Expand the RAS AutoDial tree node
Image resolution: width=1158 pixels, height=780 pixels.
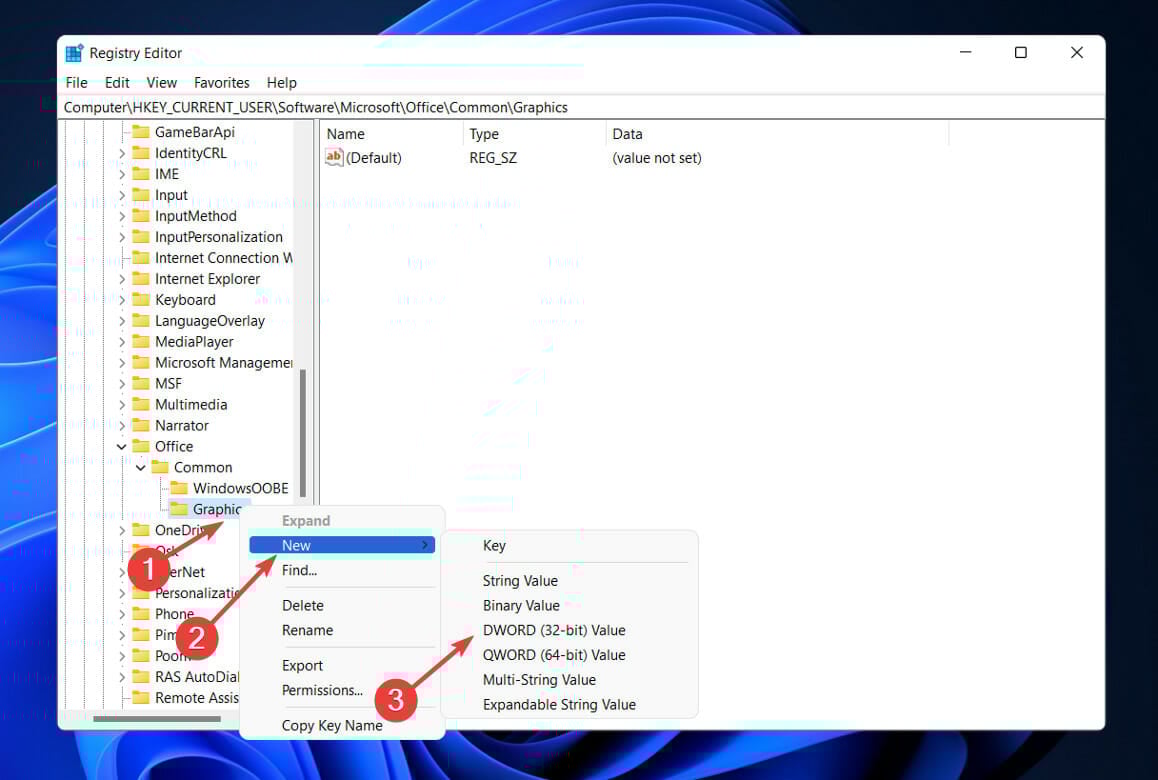click(x=122, y=677)
